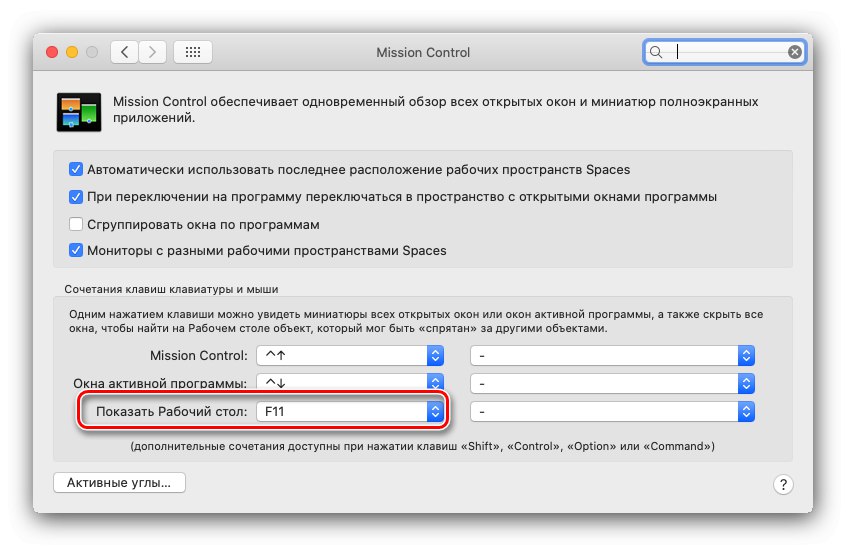Click the note about дополнительные сочетания
The width and height of the screenshot is (846, 546).
pos(422,446)
